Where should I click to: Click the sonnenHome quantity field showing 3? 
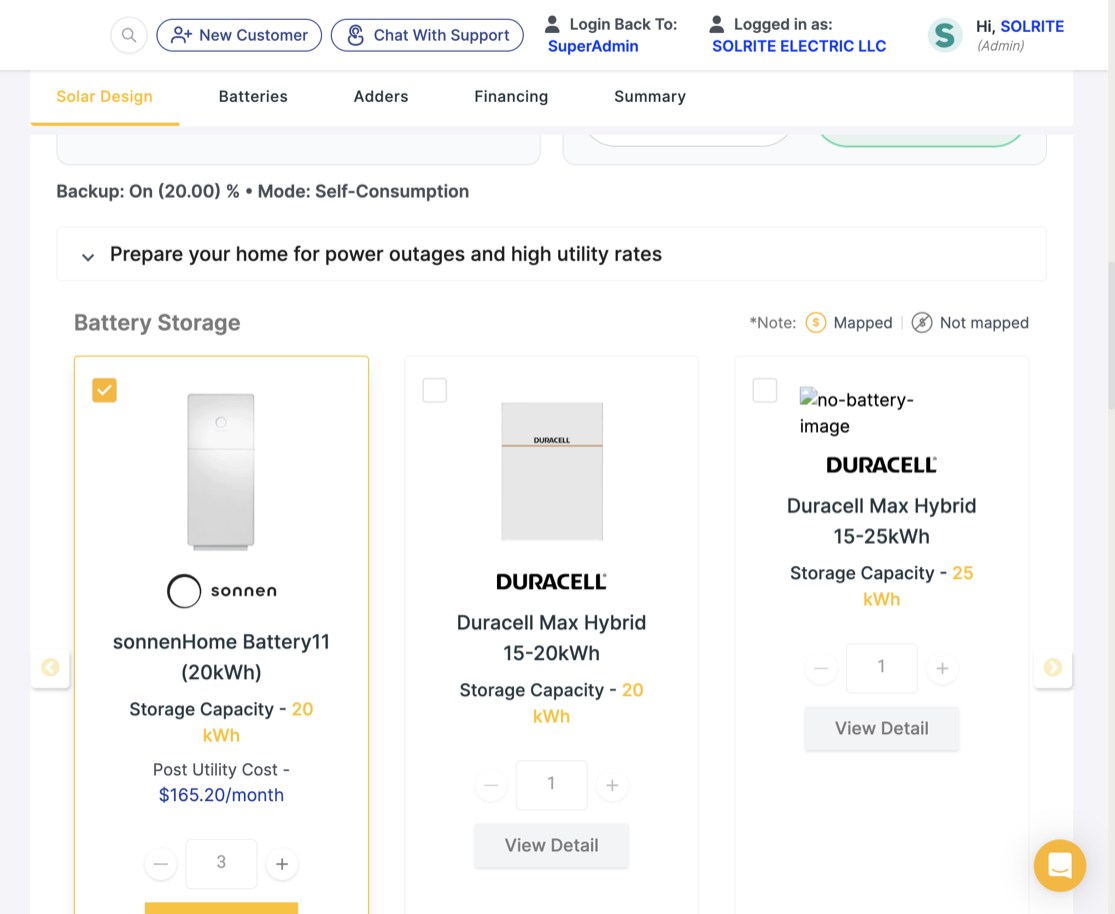coord(221,863)
